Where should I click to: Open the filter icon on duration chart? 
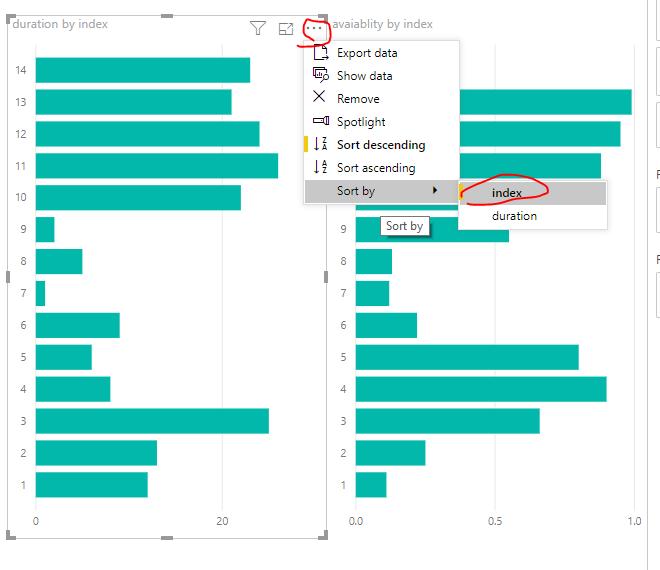[258, 28]
